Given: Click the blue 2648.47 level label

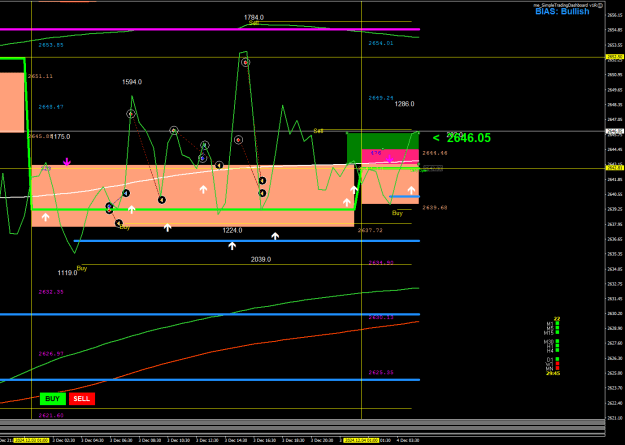Looking at the screenshot, I should pyautogui.click(x=51, y=107).
